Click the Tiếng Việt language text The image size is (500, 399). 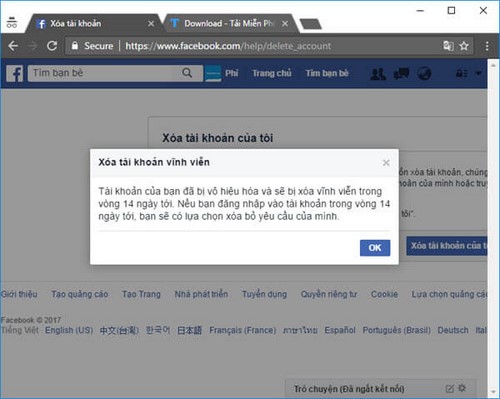click(x=20, y=330)
